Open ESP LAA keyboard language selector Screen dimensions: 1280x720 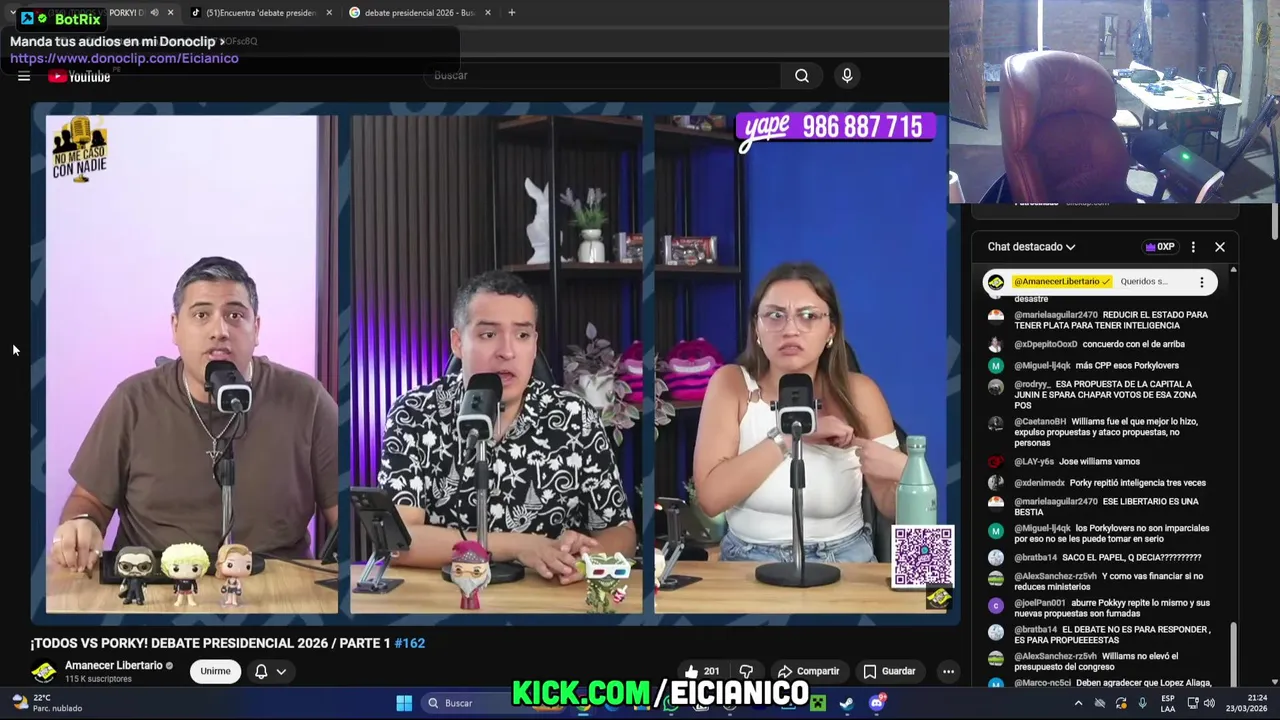click(1168, 703)
